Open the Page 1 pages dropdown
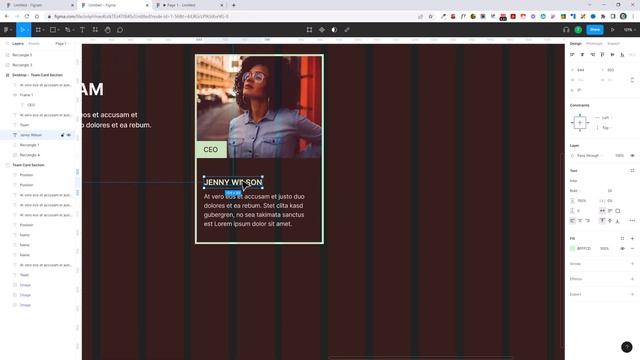Screen dimensions: 640x360 point(62,44)
